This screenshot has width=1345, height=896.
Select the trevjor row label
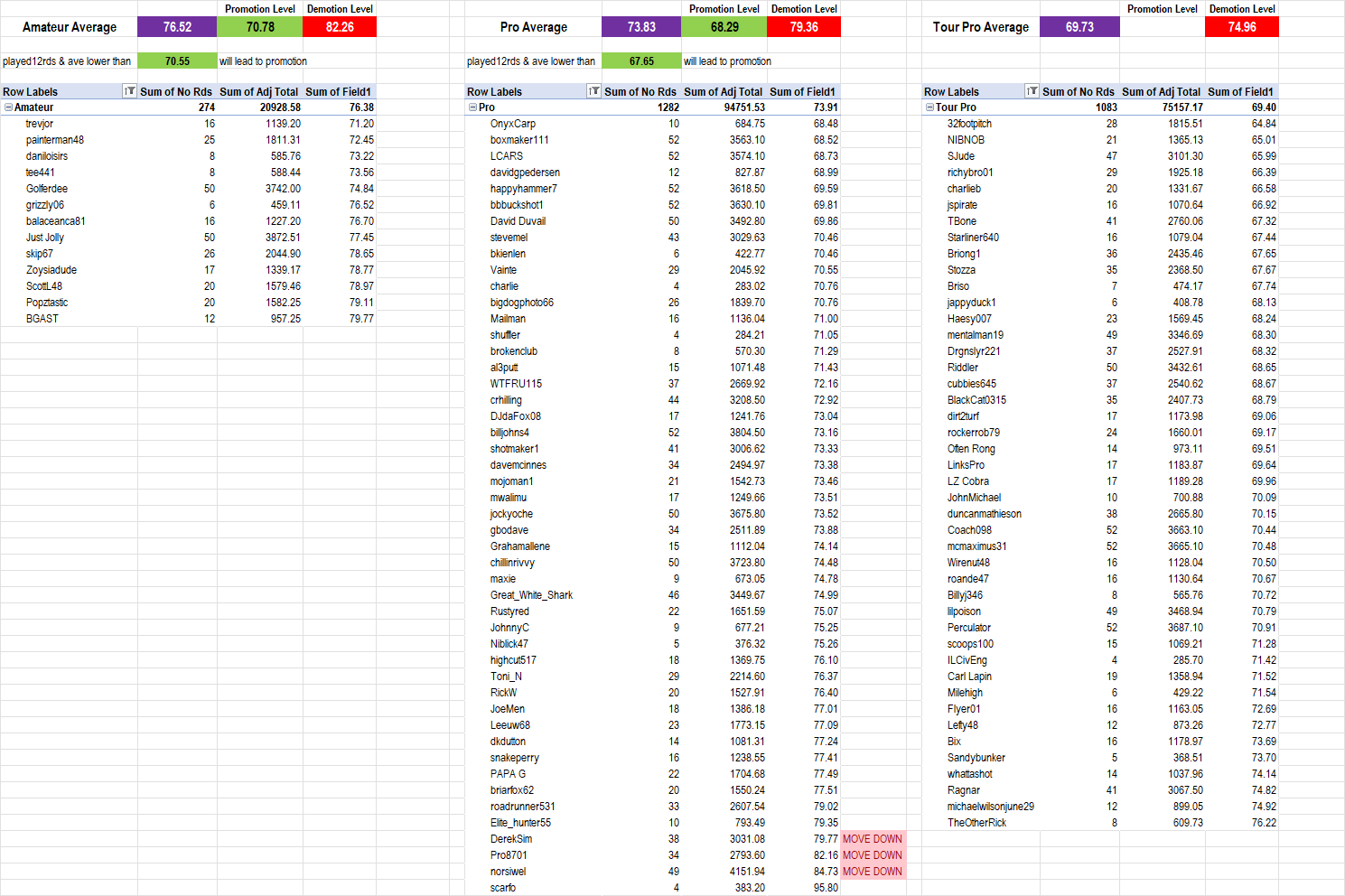(x=40, y=124)
